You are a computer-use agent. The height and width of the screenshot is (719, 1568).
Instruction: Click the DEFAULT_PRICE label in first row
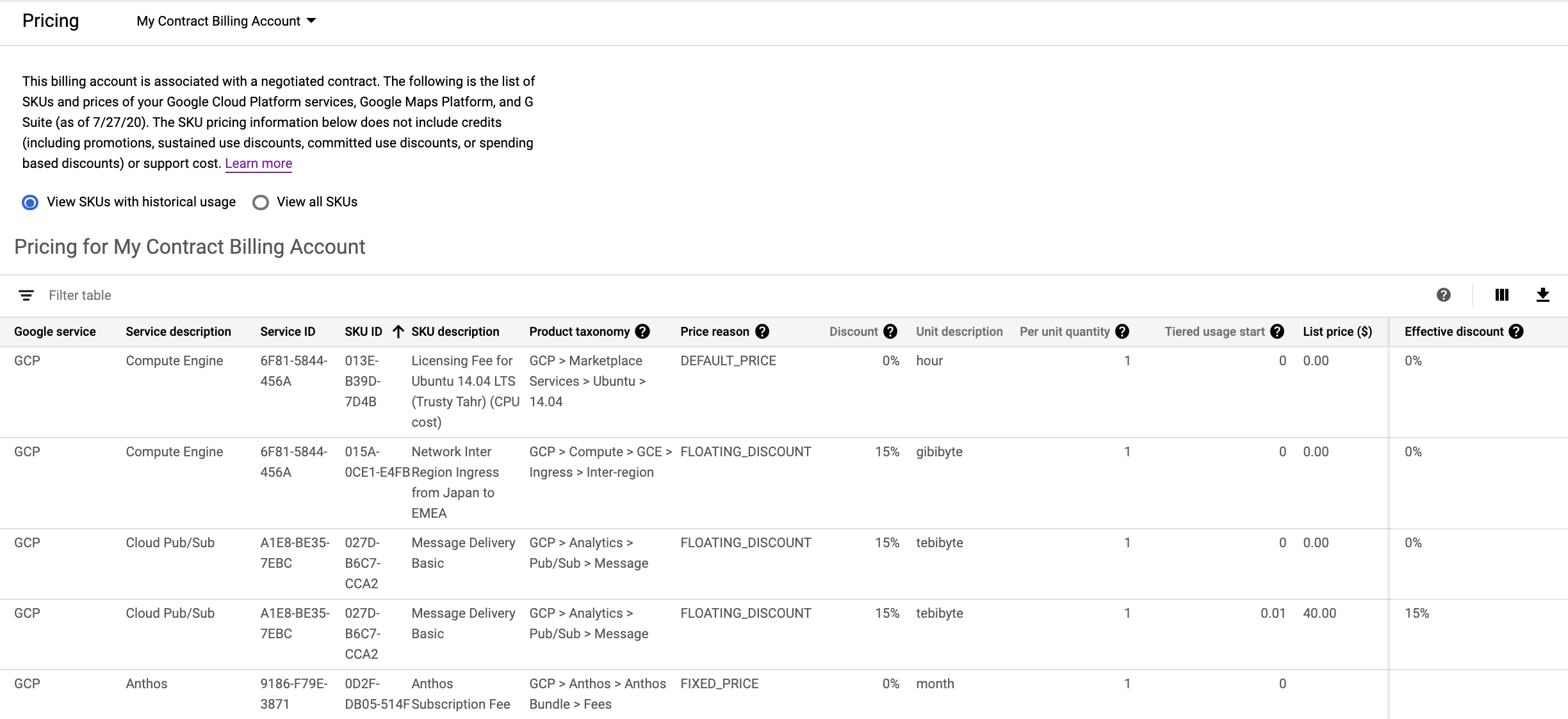coord(727,360)
